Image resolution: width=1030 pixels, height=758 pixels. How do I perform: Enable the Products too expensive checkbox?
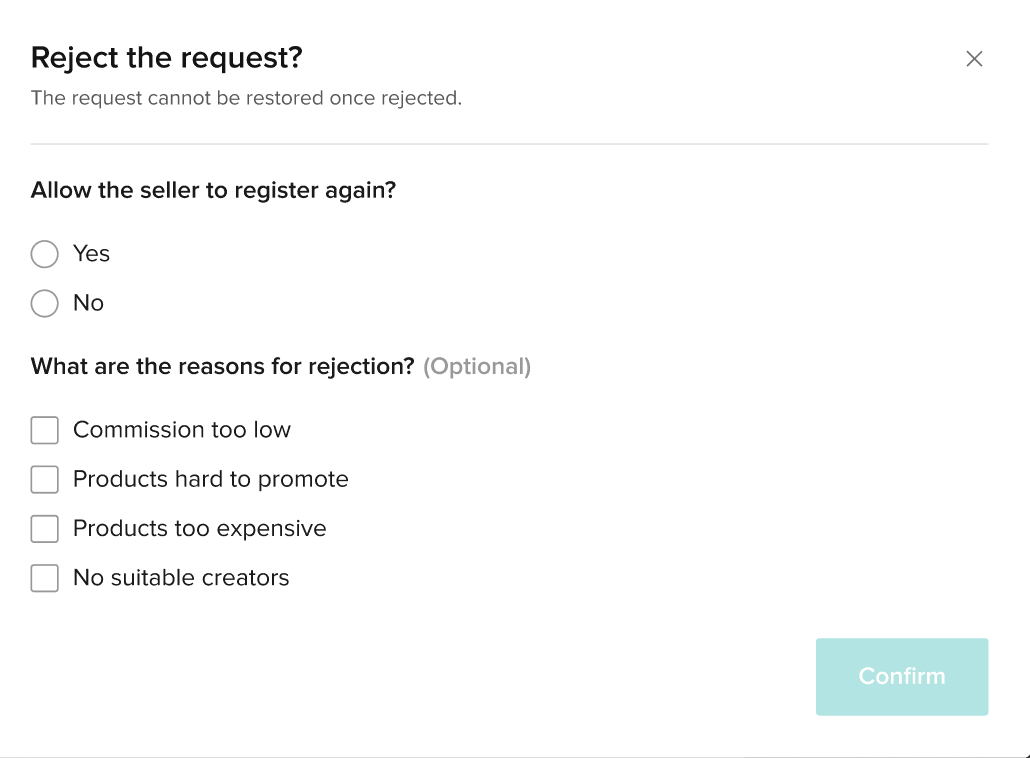(x=45, y=529)
